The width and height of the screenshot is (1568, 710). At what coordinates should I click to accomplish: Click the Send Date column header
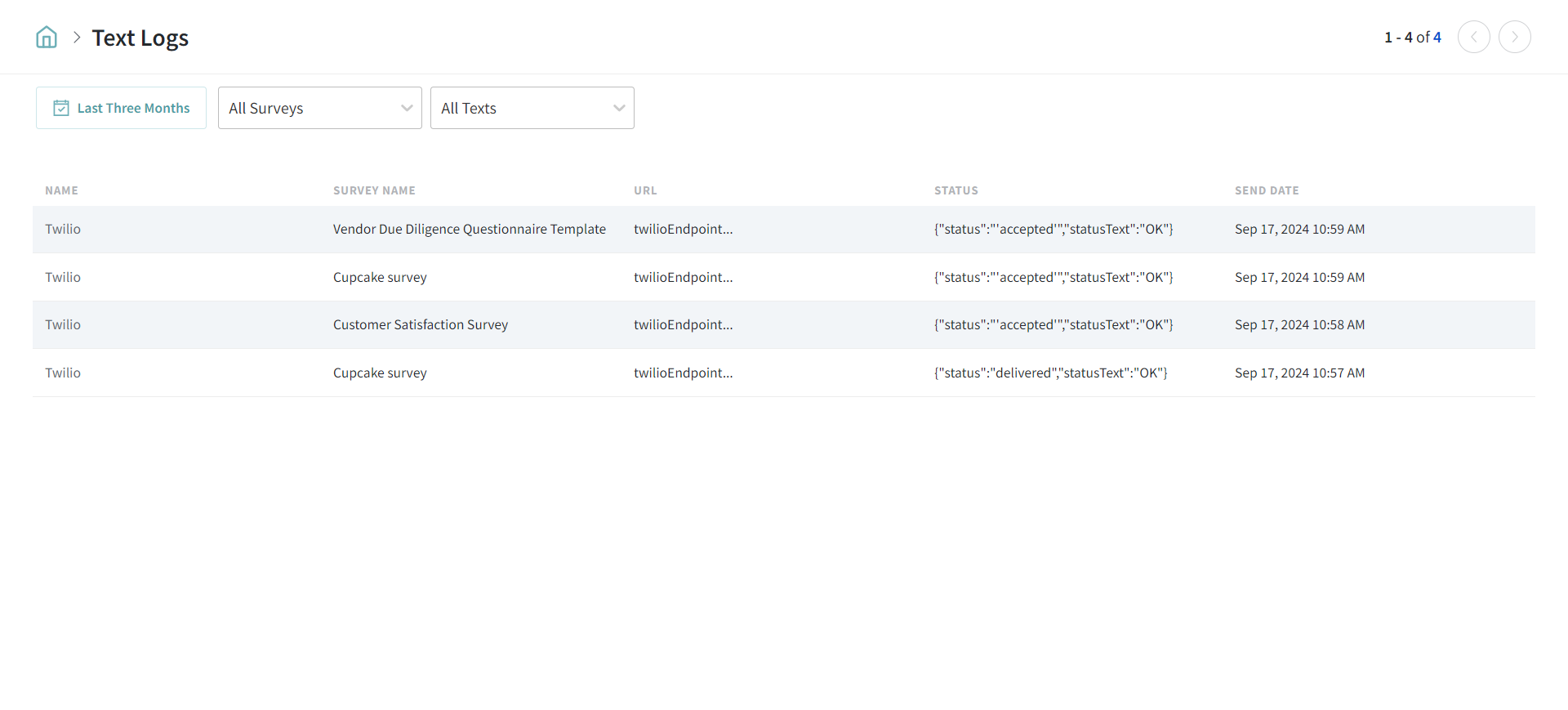coord(1266,190)
